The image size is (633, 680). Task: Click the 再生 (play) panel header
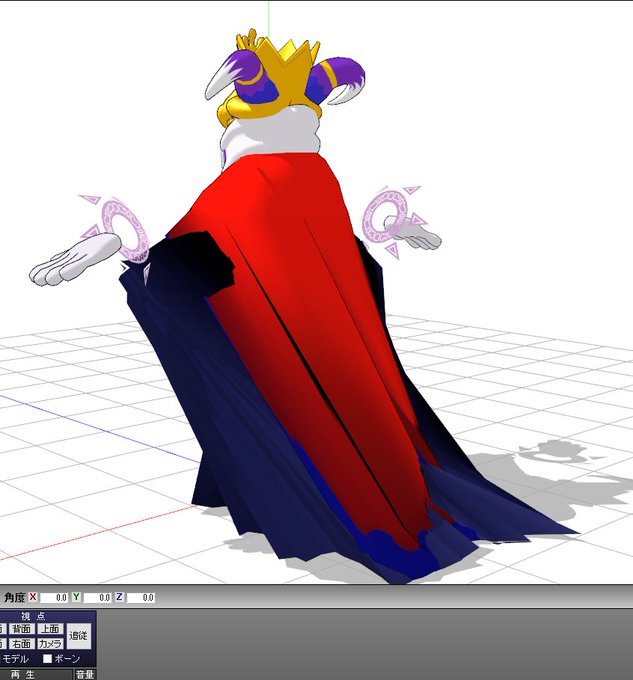23,675
